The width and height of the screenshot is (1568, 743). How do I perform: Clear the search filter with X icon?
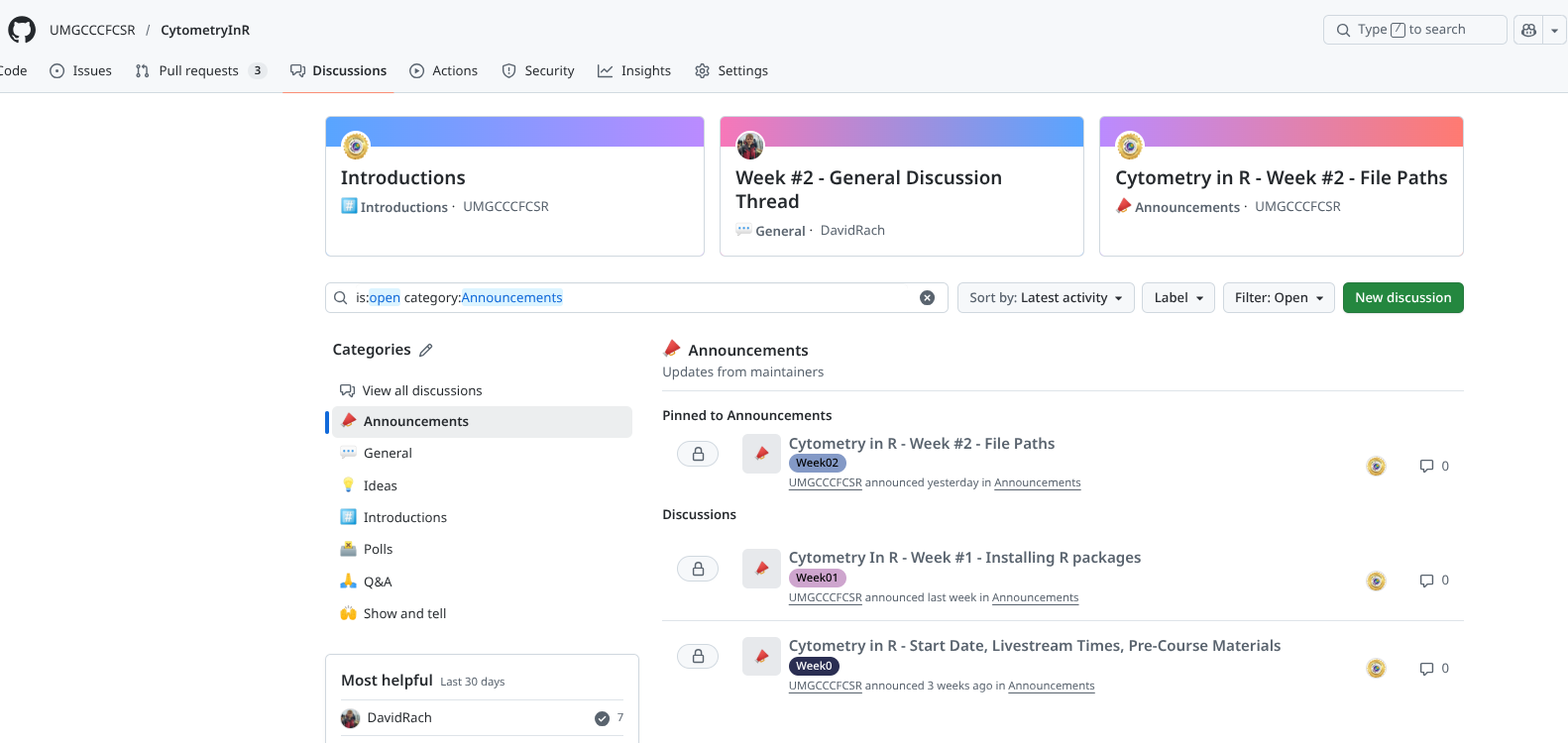point(927,298)
